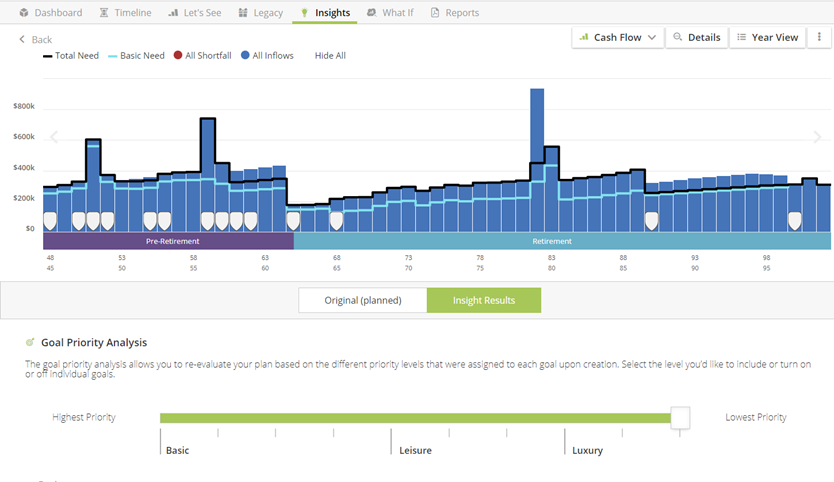The image size is (834, 482).
Task: Open the Details search button
Action: click(x=696, y=37)
